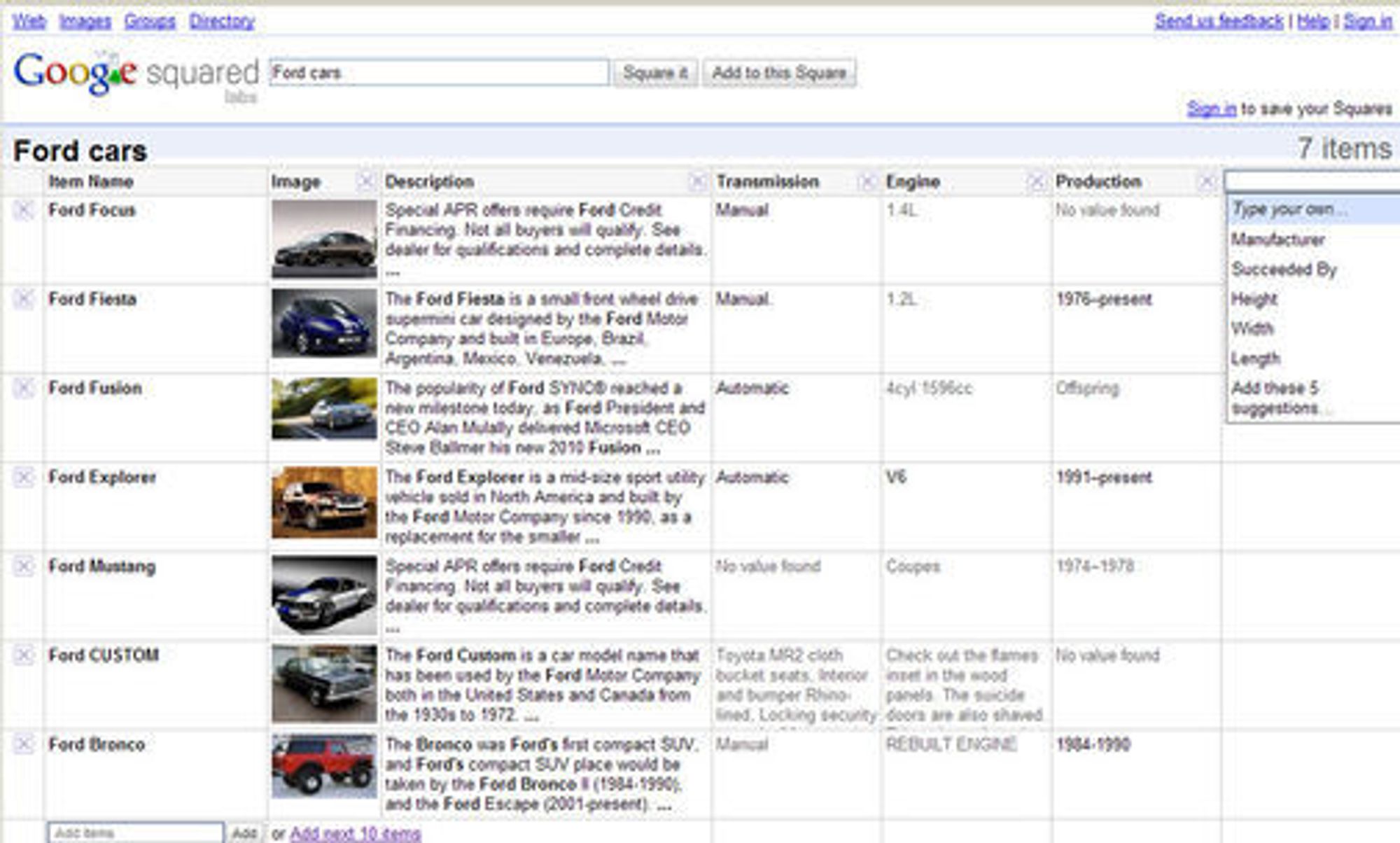Select Type your own suggestion
The width and height of the screenshot is (1400, 843).
(x=1313, y=209)
